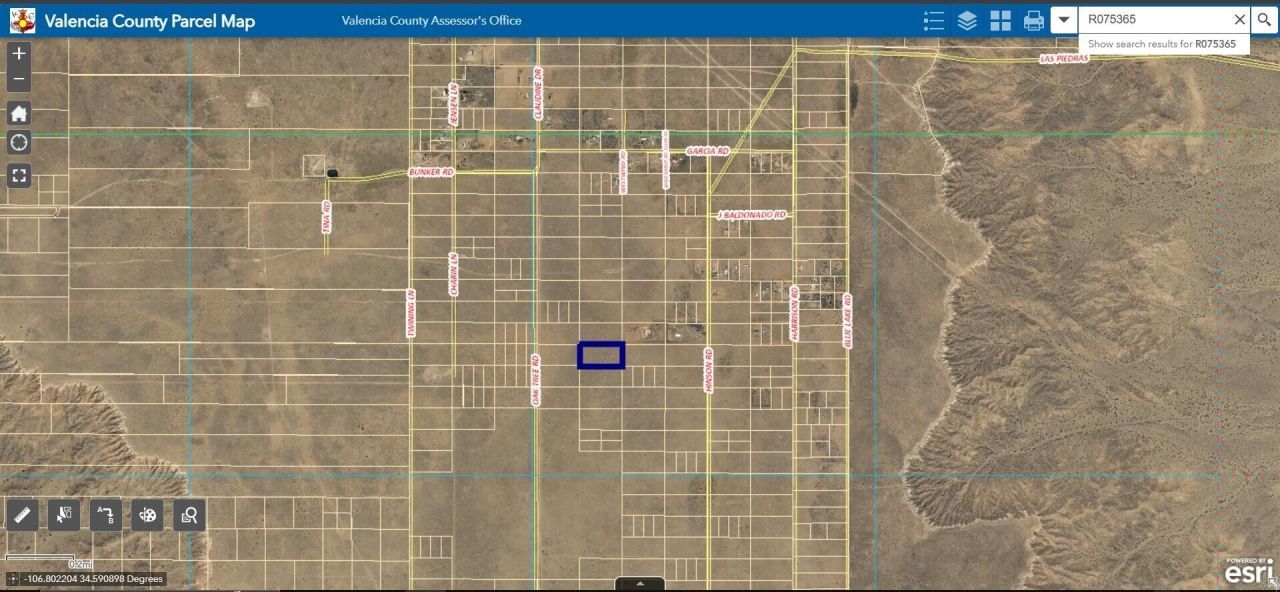1280x592 pixels.
Task: Run search with the magnifier button
Action: point(1265,19)
